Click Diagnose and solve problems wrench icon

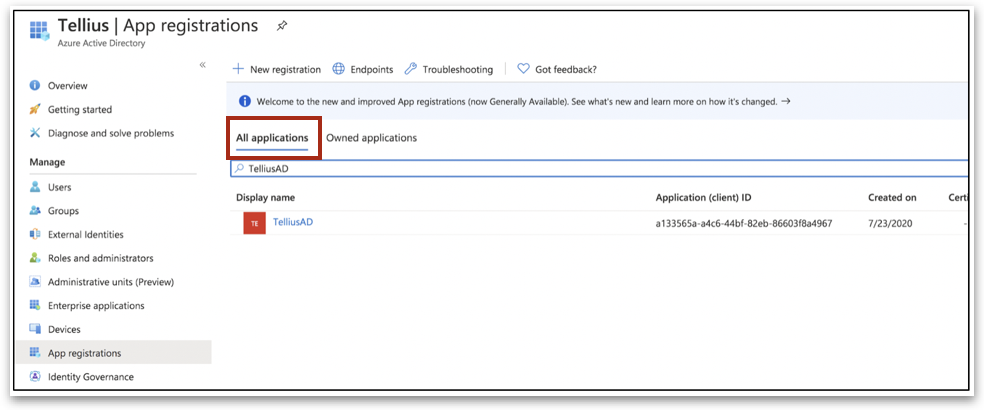(x=35, y=133)
